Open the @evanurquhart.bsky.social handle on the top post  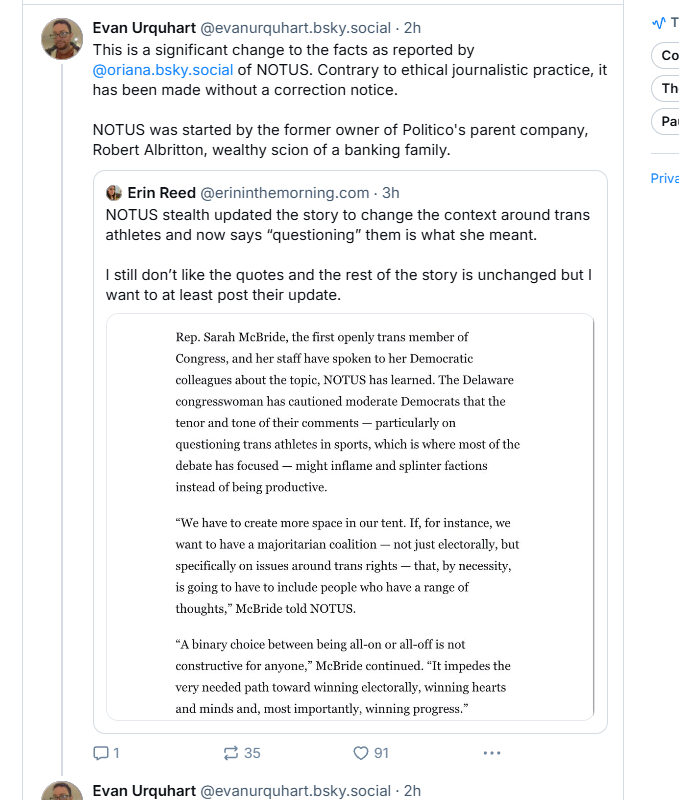[x=297, y=28]
